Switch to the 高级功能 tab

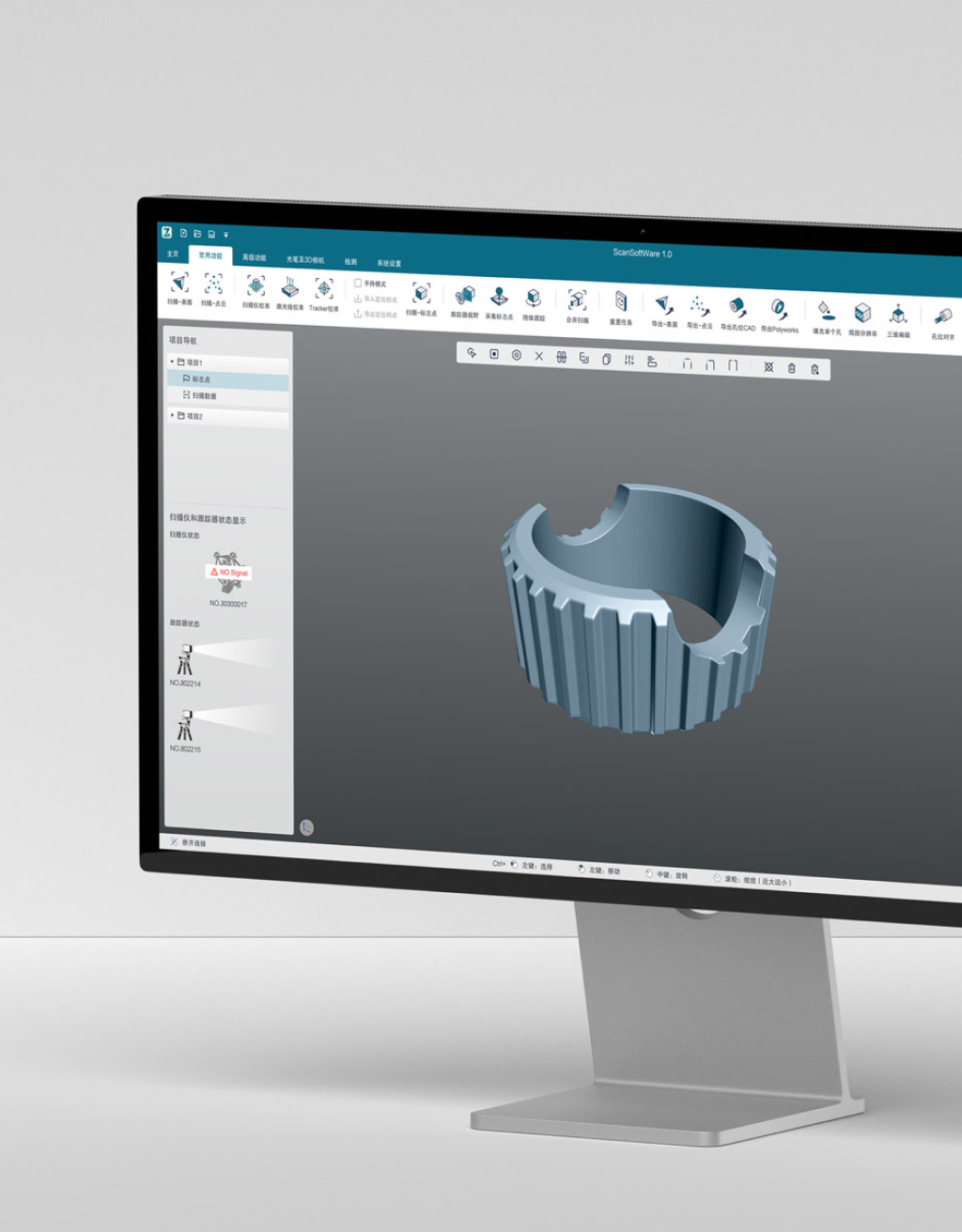click(x=254, y=257)
